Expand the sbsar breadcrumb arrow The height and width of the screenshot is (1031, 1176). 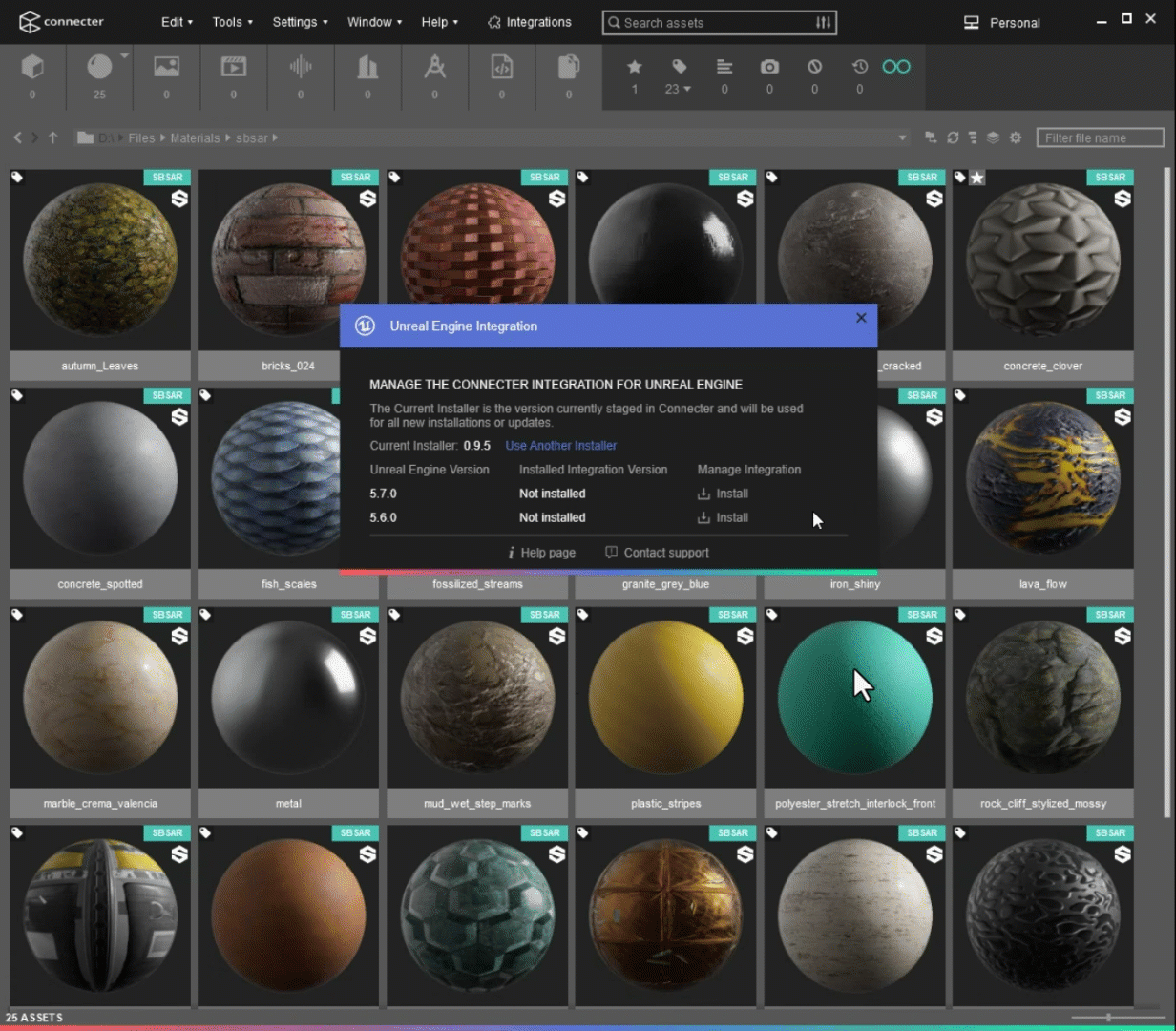[x=275, y=138]
